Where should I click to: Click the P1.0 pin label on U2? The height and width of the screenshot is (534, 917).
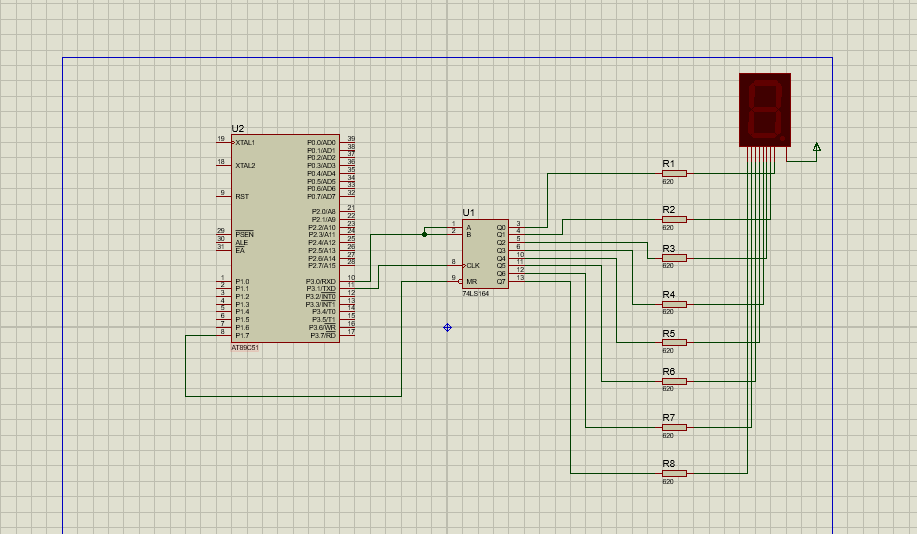pyautogui.click(x=242, y=282)
